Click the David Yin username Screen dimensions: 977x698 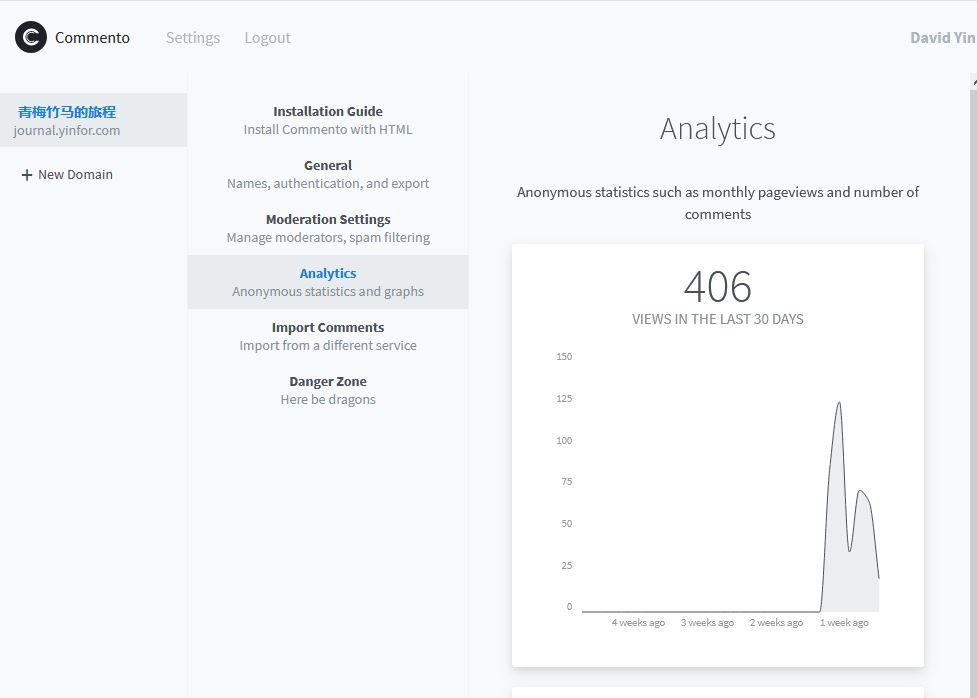point(942,38)
